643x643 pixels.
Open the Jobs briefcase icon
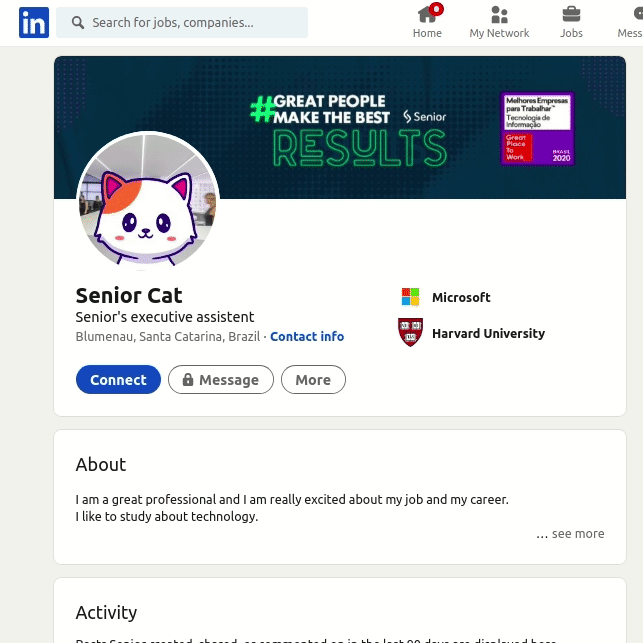pyautogui.click(x=571, y=15)
